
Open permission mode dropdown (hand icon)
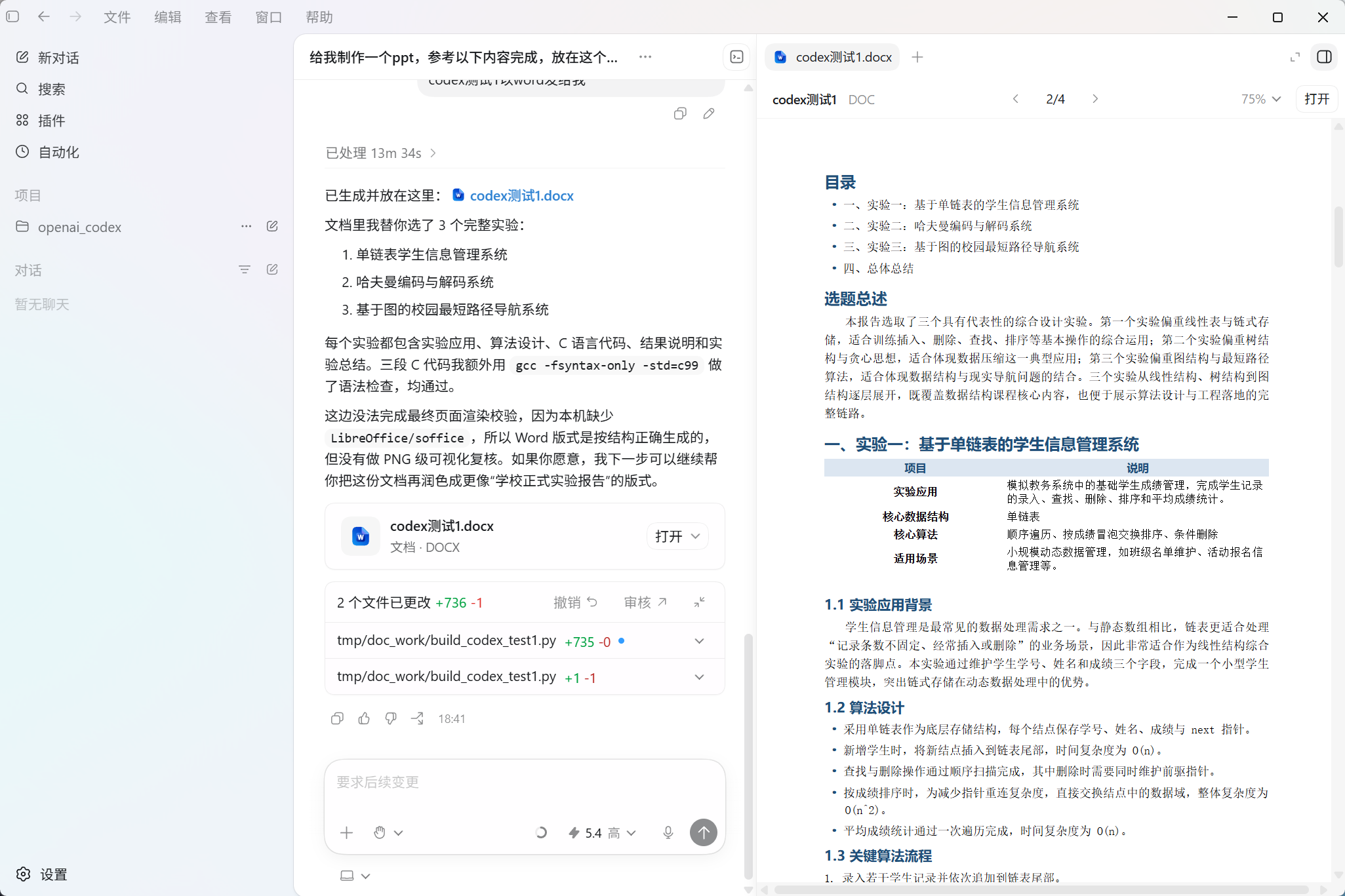coord(388,832)
